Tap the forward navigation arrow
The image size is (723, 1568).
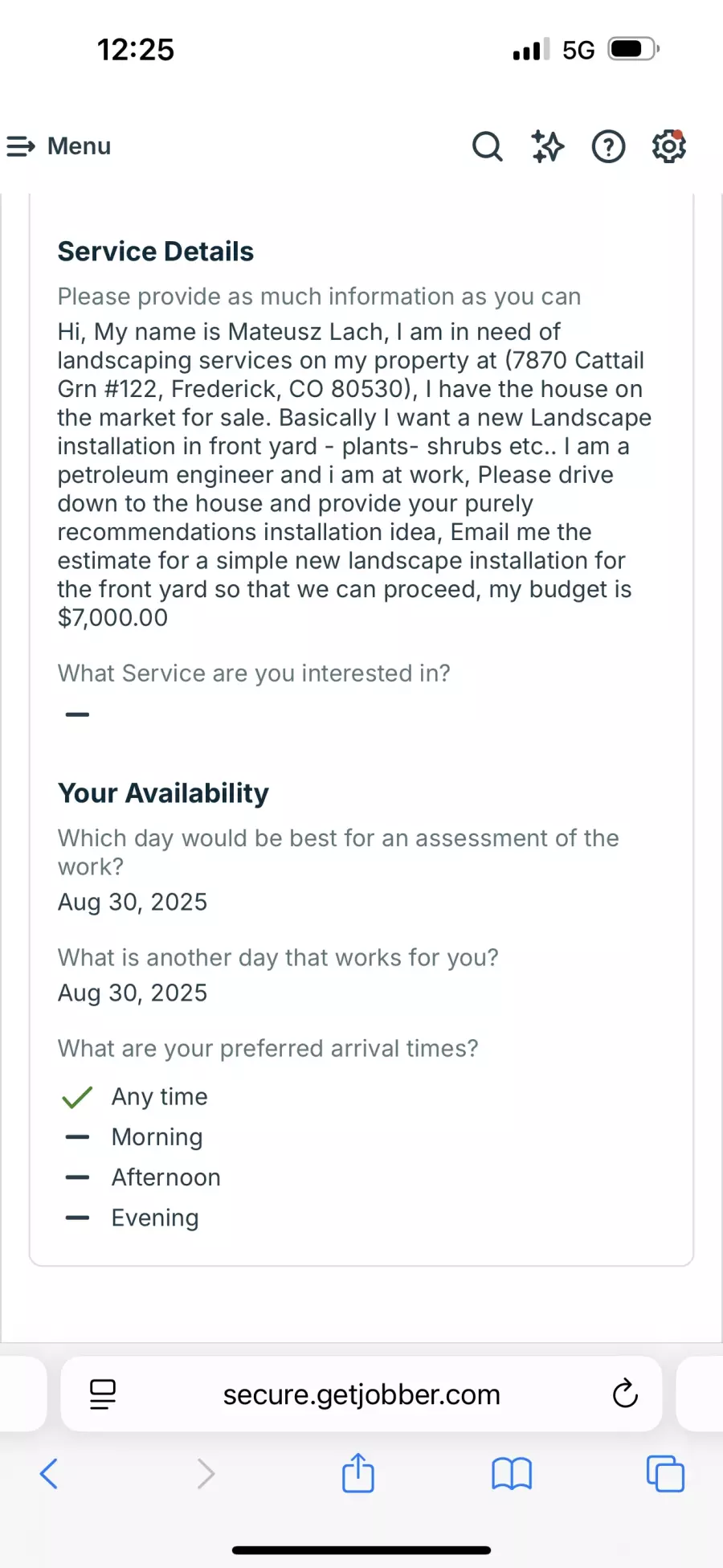[206, 1474]
